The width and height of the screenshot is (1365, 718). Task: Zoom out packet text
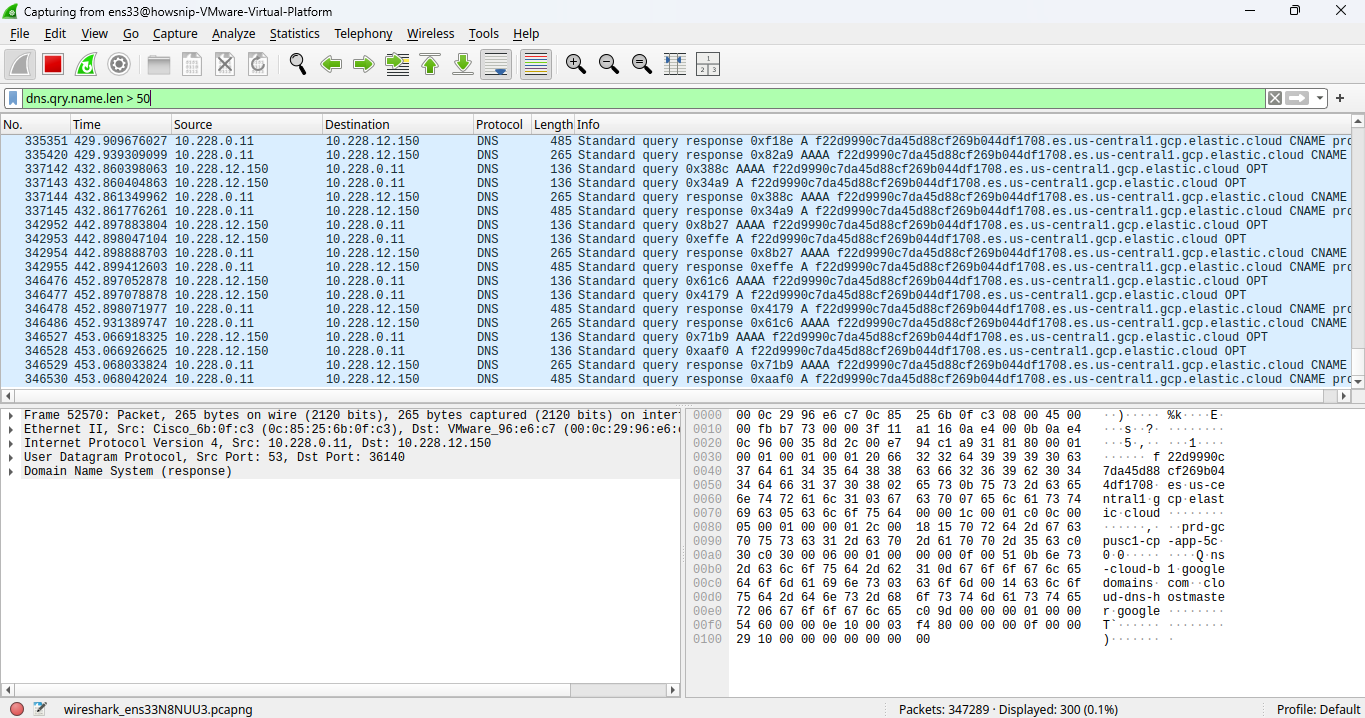pos(609,64)
